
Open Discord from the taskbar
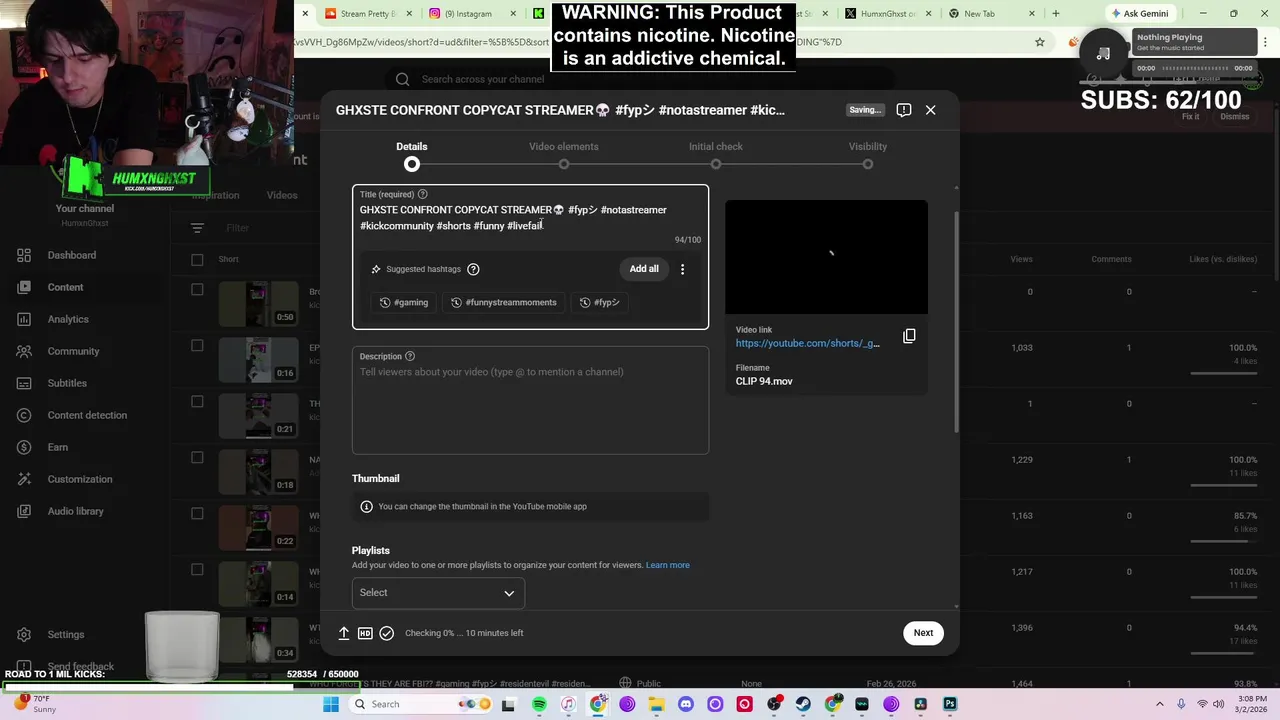point(686,704)
